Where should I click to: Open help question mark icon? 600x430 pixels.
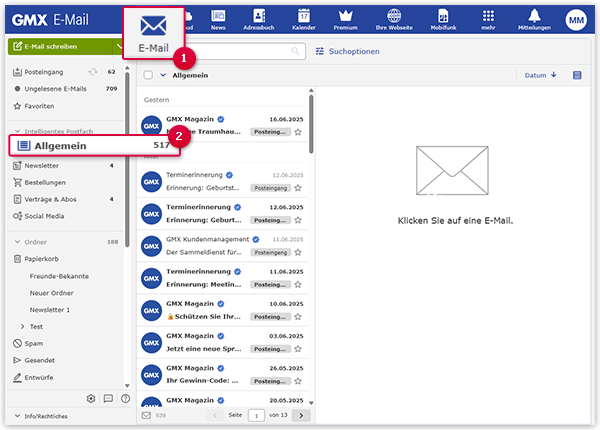tap(125, 399)
